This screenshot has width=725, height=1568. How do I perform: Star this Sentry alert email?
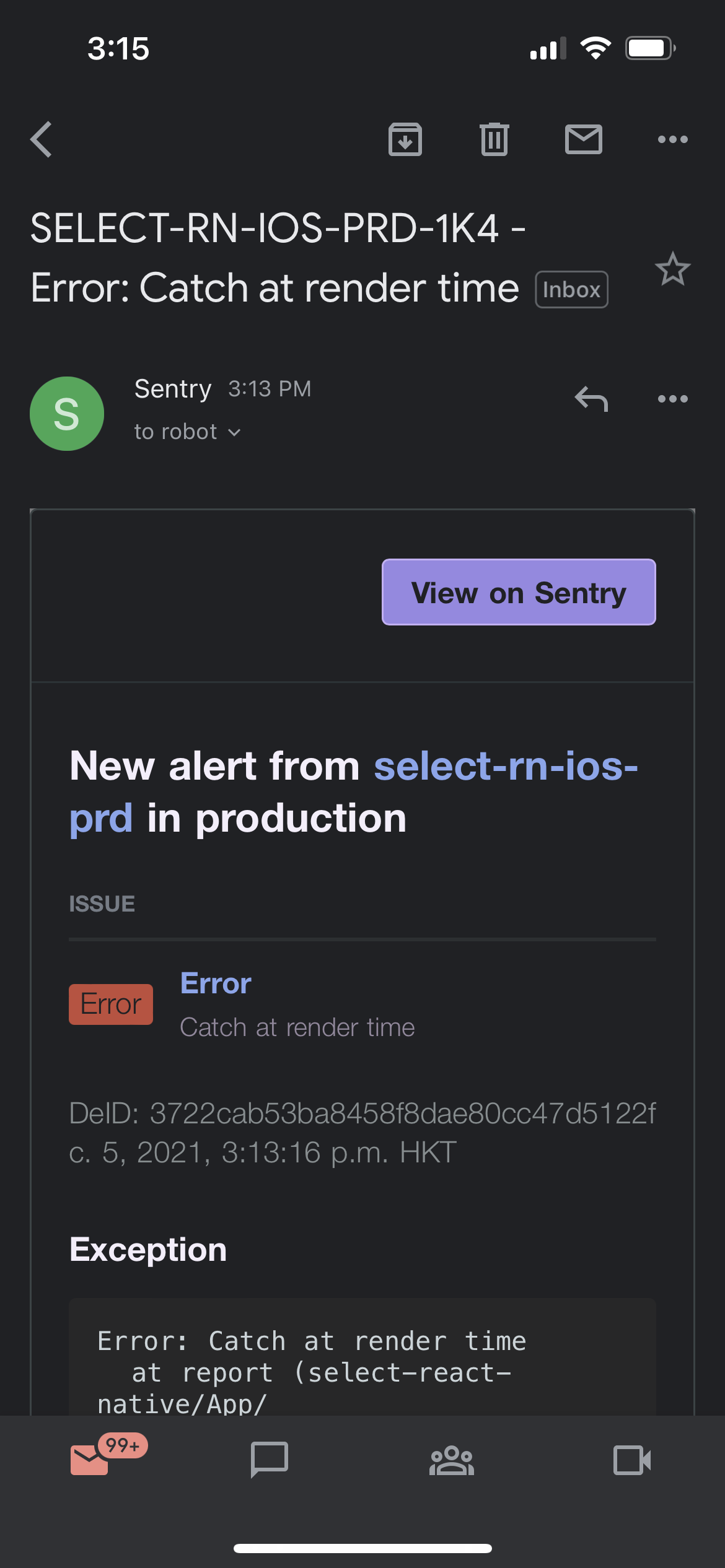click(x=672, y=269)
